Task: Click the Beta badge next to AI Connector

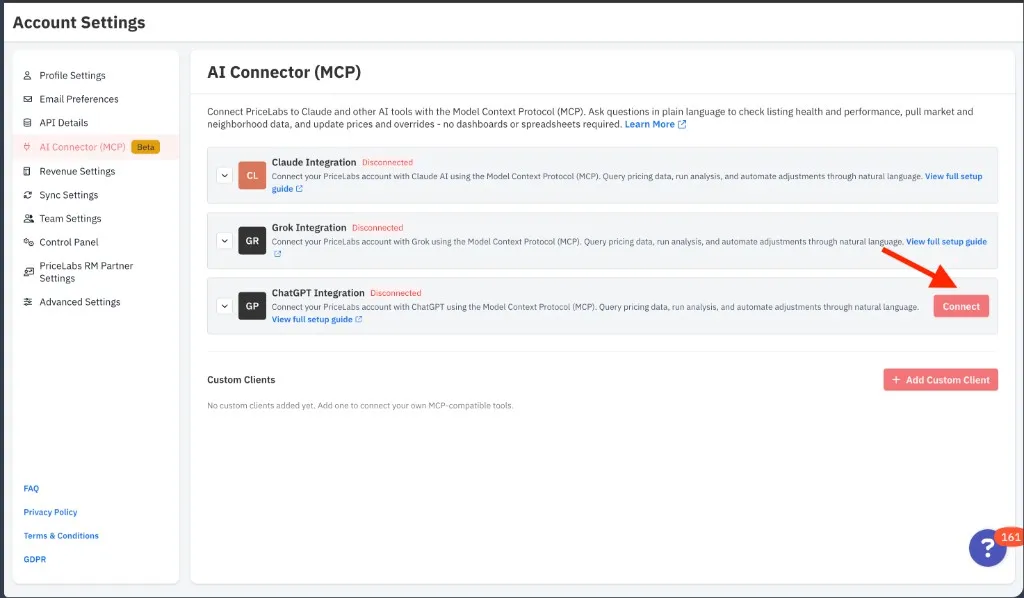Action: point(146,147)
